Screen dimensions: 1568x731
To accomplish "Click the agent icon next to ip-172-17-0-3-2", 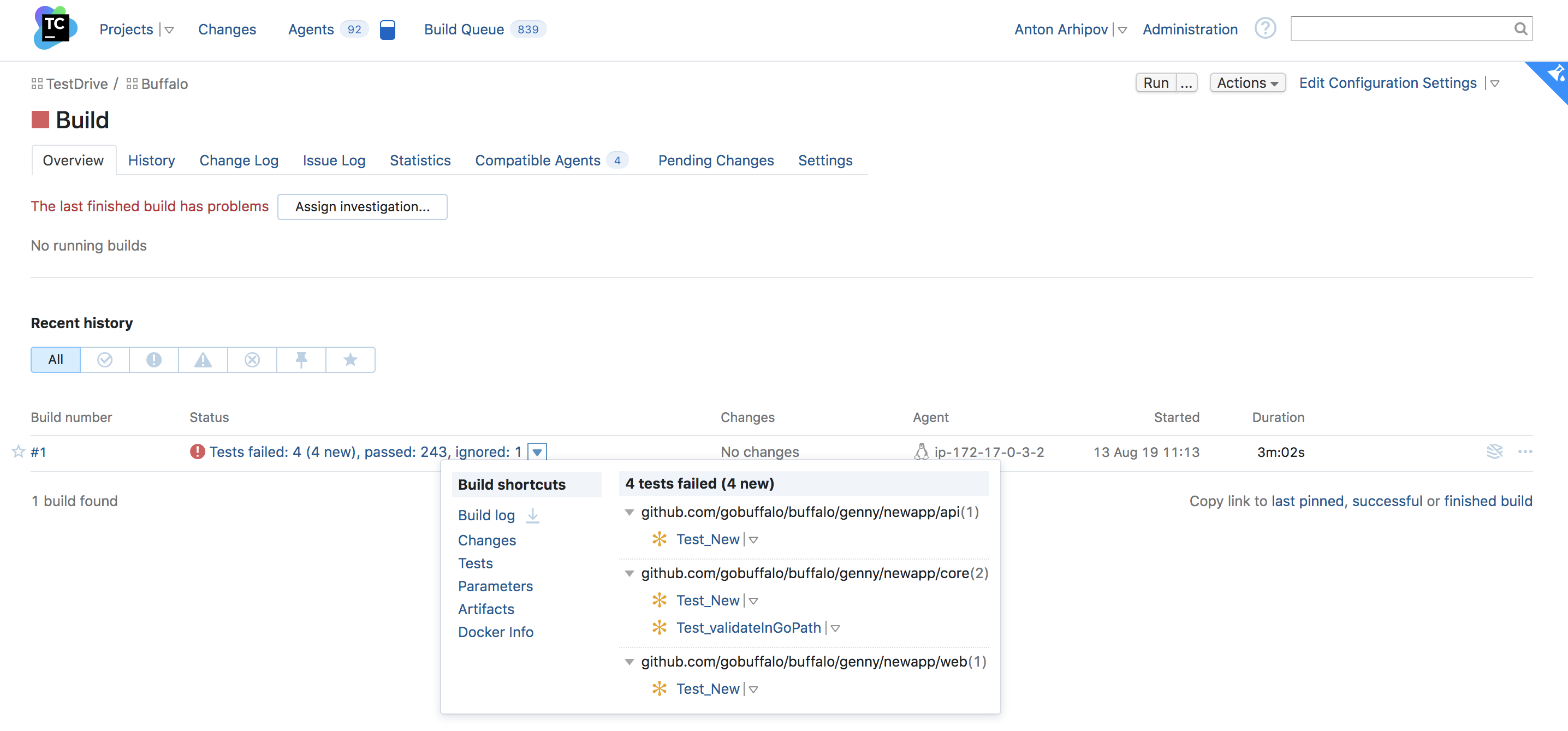I will click(922, 451).
